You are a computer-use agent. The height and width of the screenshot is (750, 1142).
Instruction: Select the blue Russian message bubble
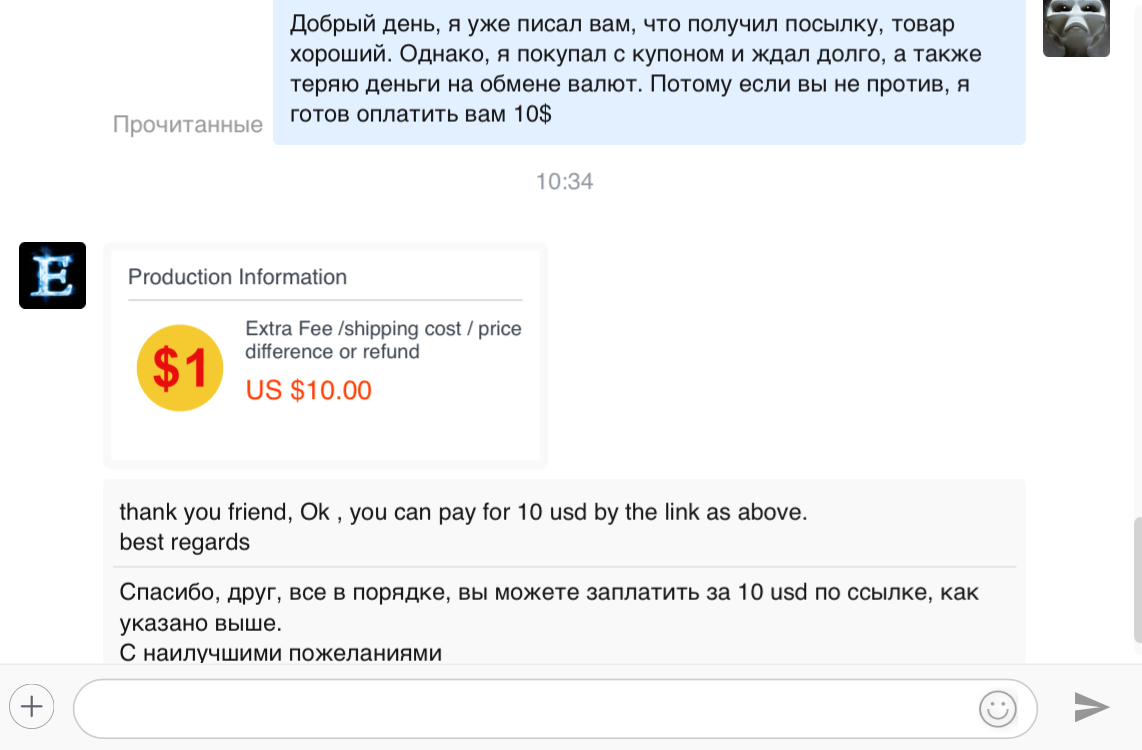(648, 70)
